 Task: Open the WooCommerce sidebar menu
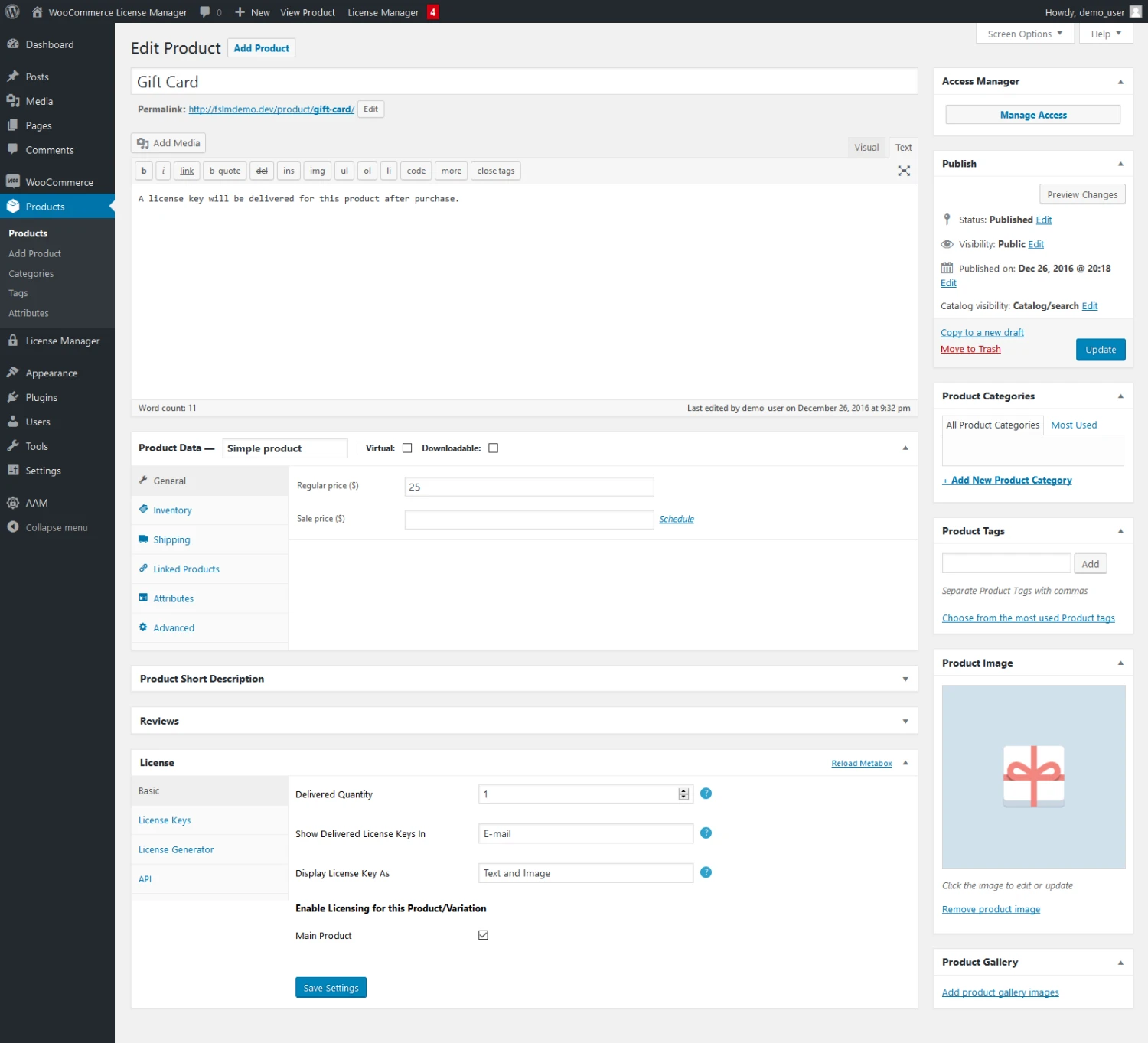pyautogui.click(x=57, y=182)
